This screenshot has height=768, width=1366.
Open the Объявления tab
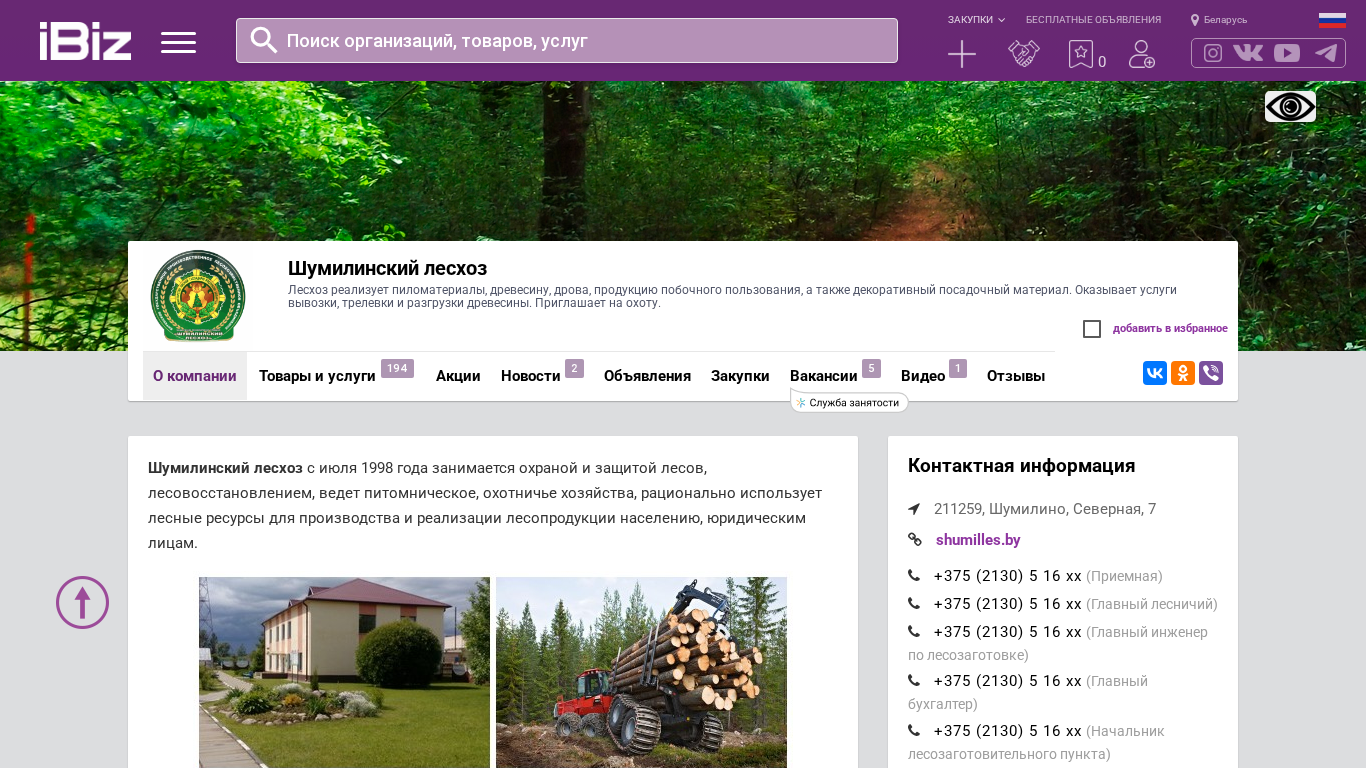coord(647,376)
